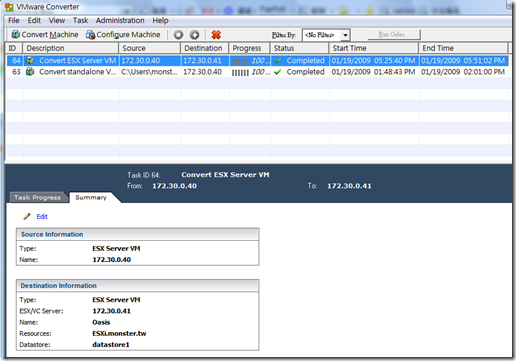Click the Configure Machine toolbar button
The width and height of the screenshot is (516, 361).
pyautogui.click(x=123, y=35)
